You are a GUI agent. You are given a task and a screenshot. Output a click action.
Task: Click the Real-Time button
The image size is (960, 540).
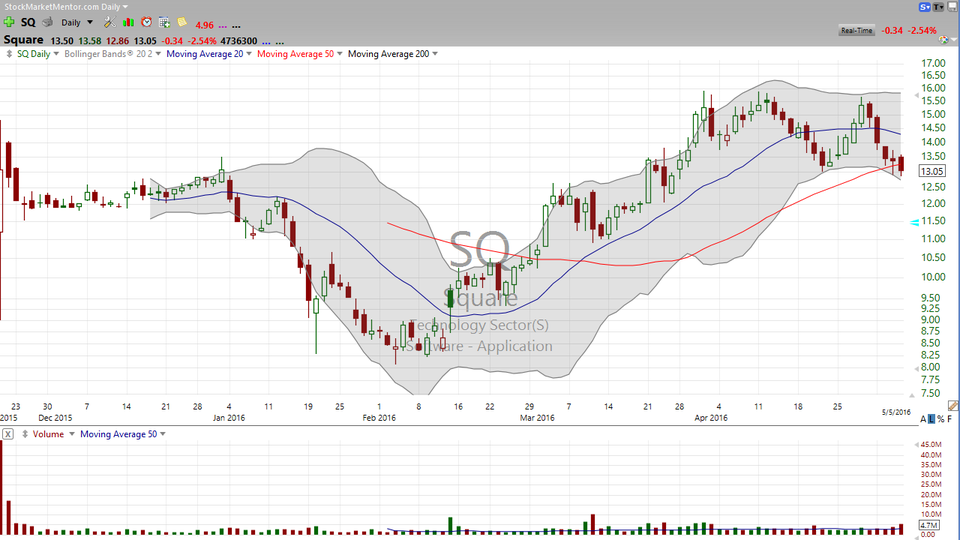(857, 31)
